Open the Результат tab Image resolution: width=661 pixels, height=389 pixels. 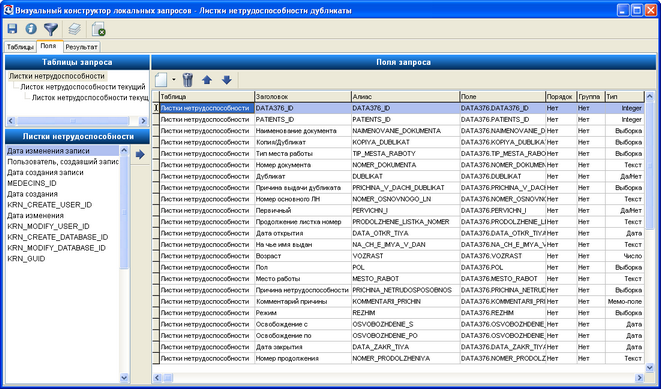[x=82, y=47]
